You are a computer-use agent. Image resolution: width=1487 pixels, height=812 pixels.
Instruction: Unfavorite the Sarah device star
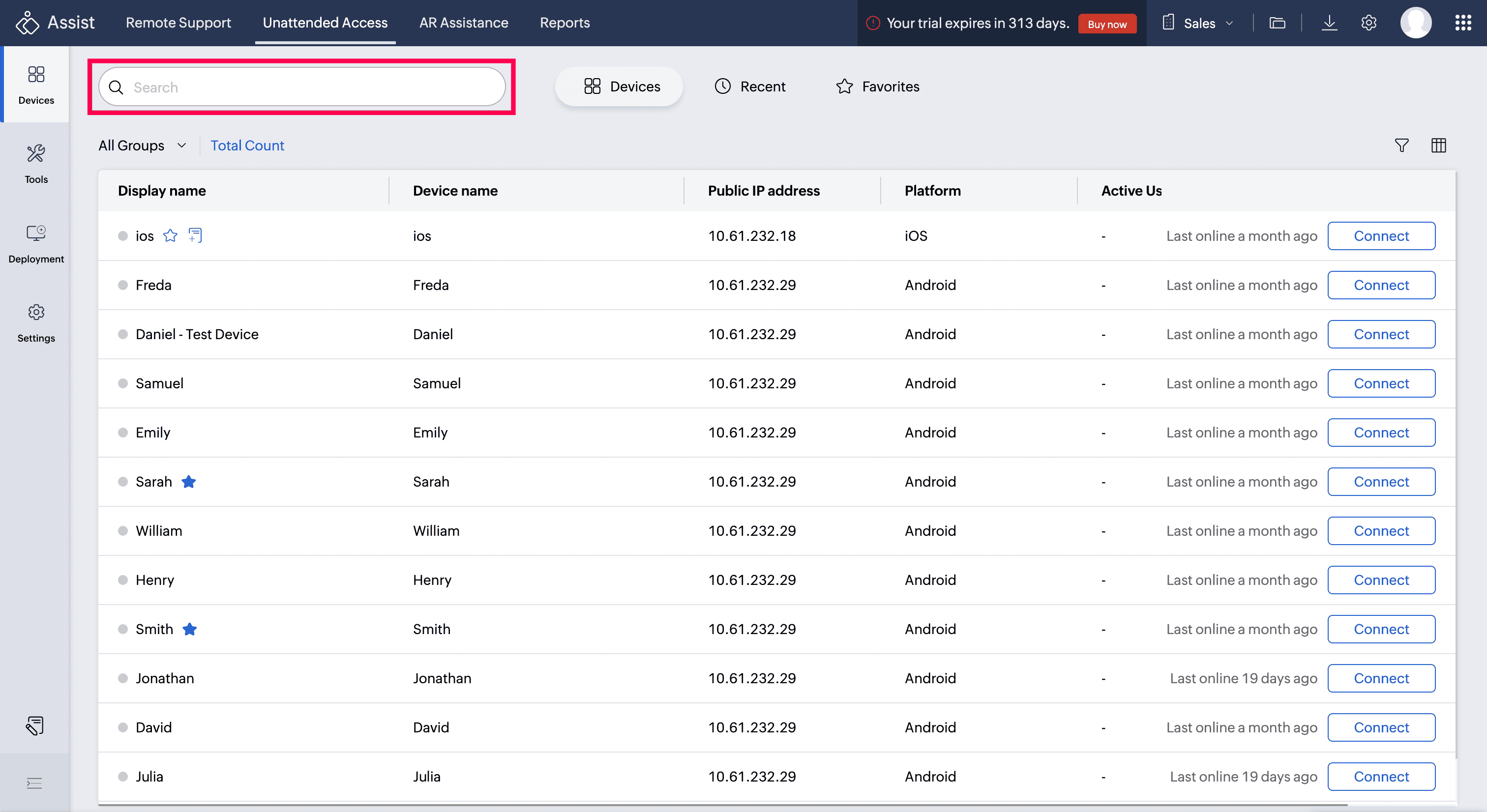pyautogui.click(x=189, y=481)
